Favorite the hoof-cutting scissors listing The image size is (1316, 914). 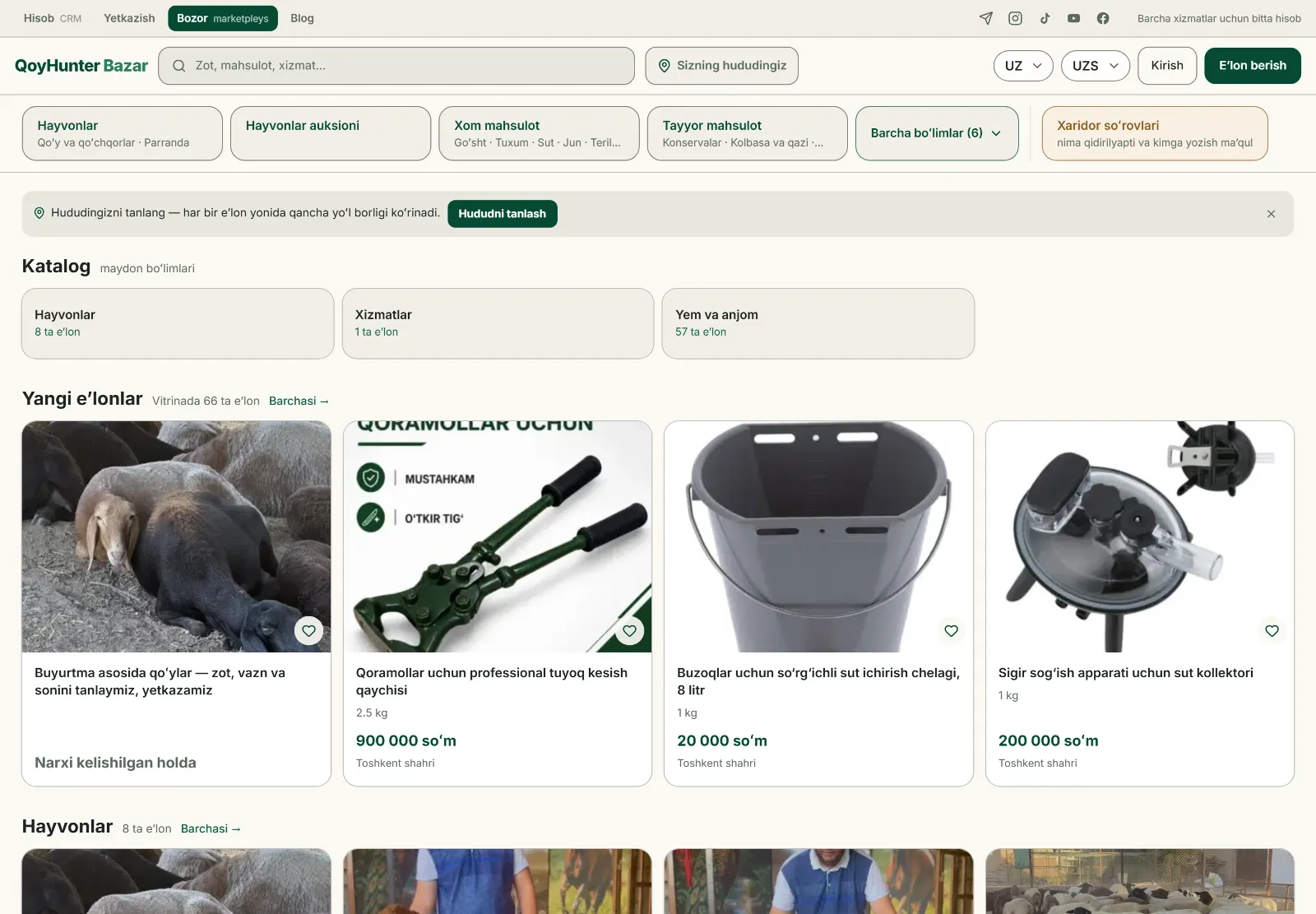(629, 631)
